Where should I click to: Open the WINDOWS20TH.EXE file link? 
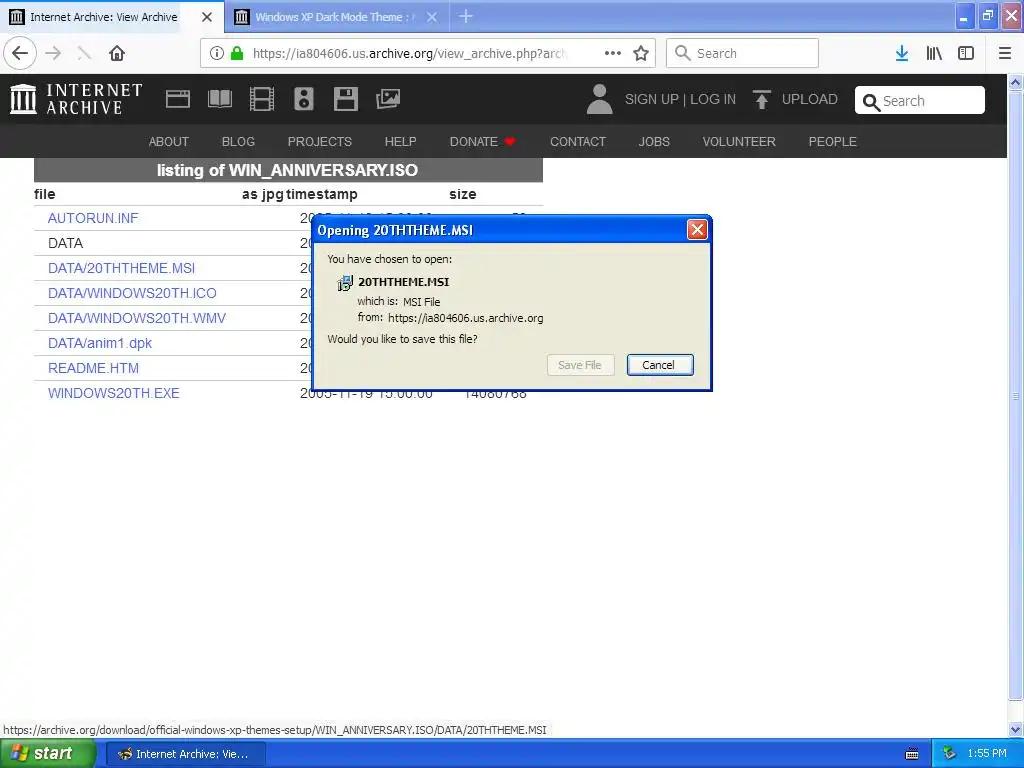click(x=114, y=393)
